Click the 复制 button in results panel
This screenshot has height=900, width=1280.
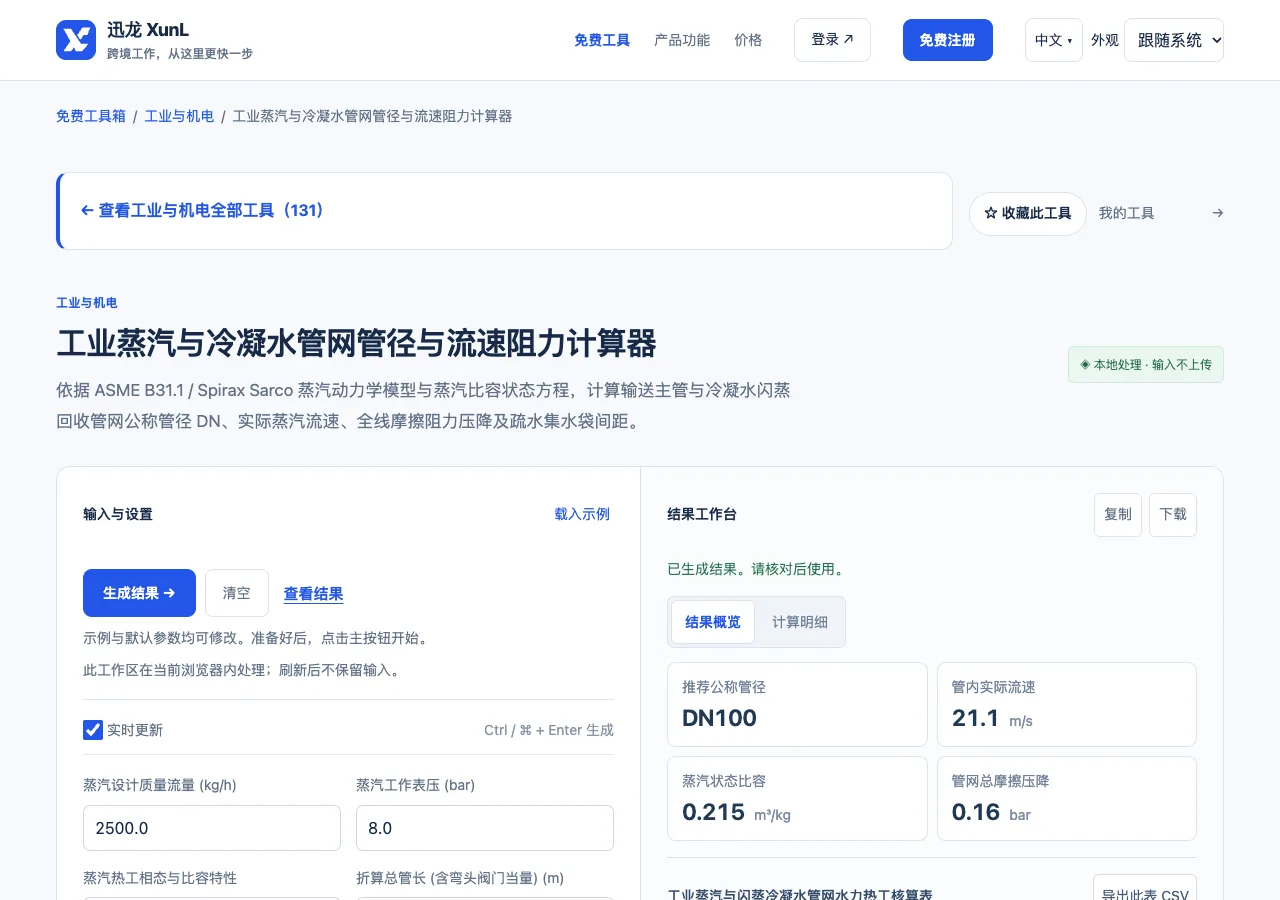[1118, 515]
